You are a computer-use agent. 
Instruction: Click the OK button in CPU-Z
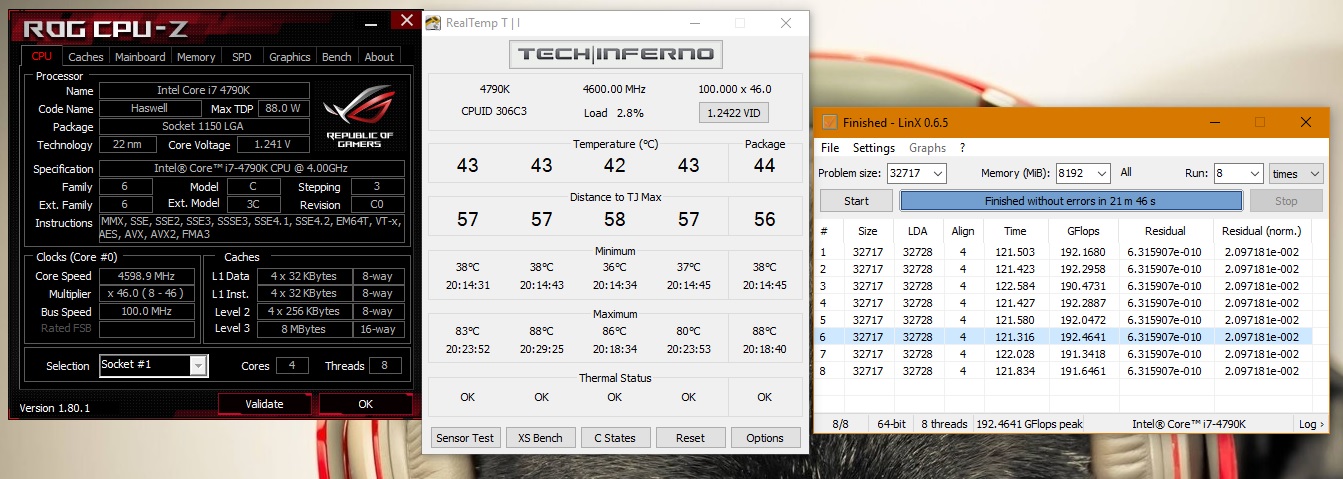366,404
